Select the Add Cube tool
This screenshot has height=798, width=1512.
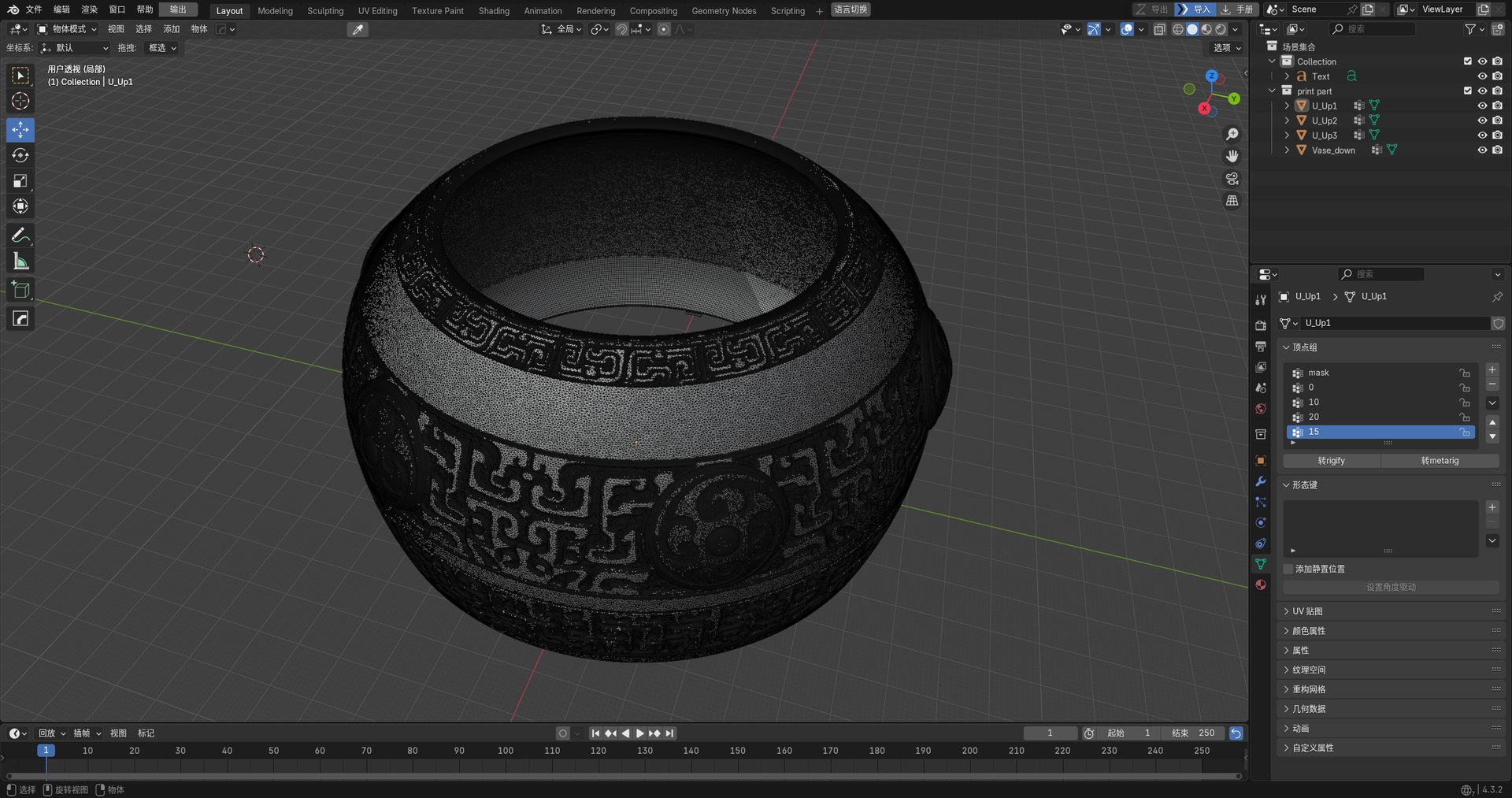pos(20,290)
